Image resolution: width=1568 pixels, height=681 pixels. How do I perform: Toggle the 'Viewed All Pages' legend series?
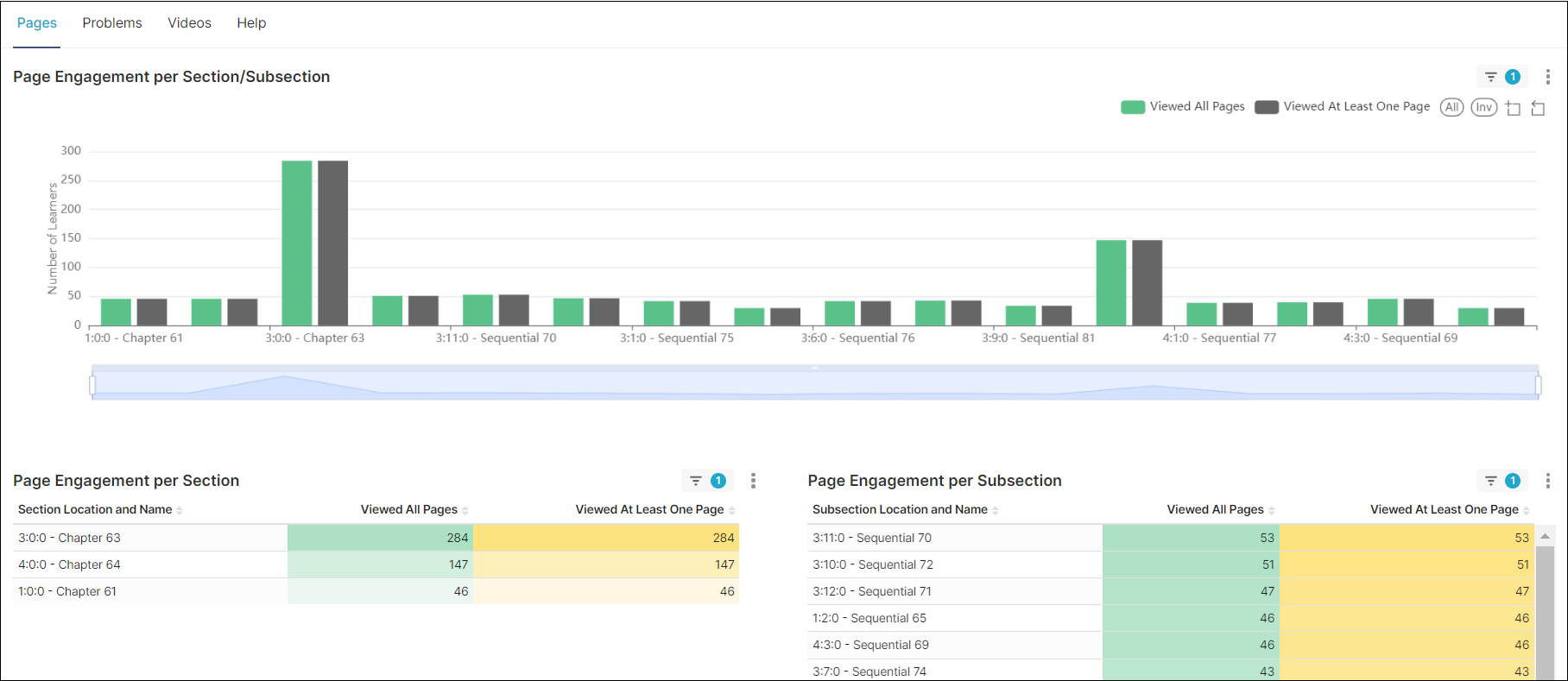1183,107
